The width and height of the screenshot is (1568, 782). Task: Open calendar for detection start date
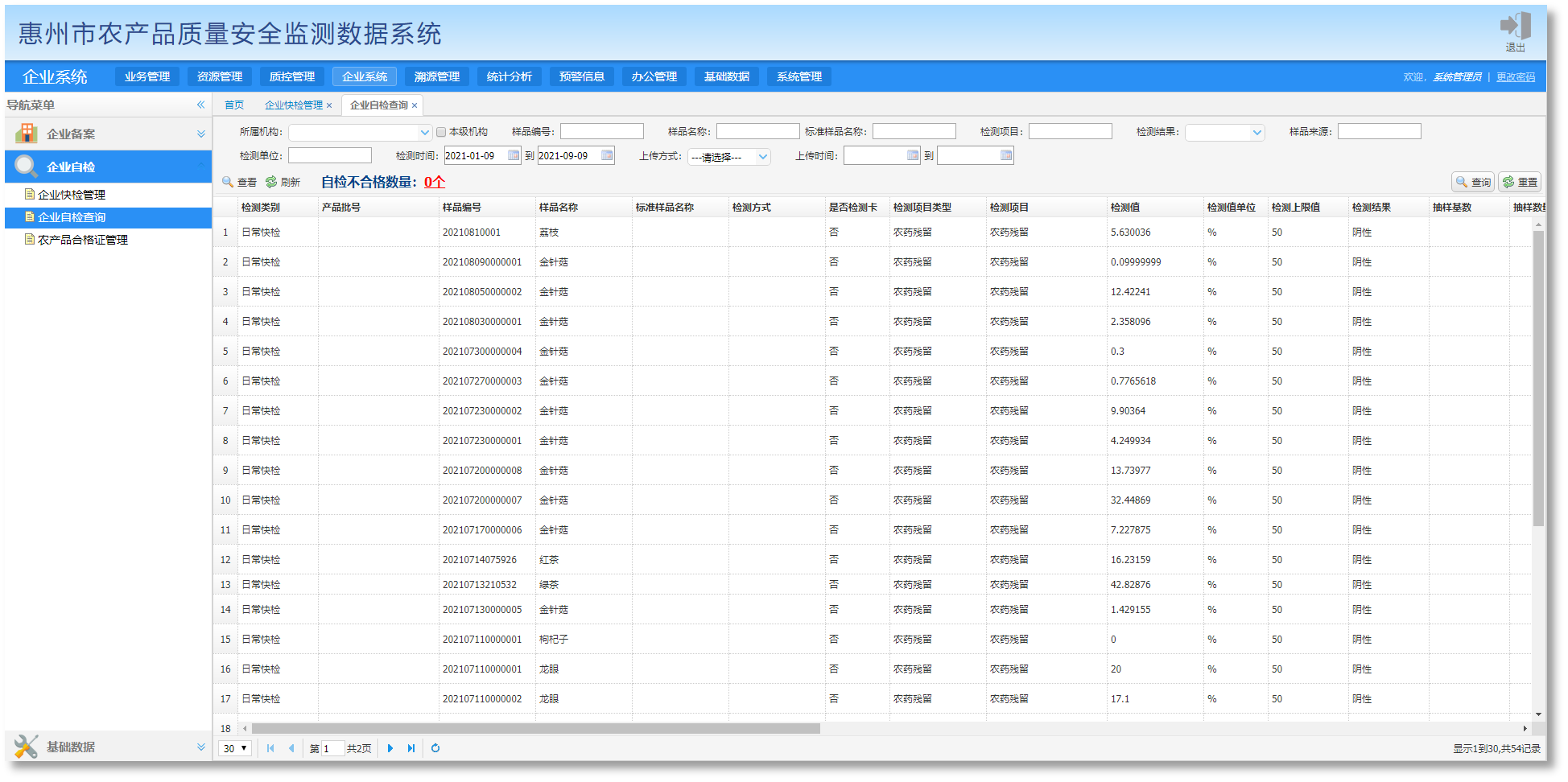click(514, 156)
